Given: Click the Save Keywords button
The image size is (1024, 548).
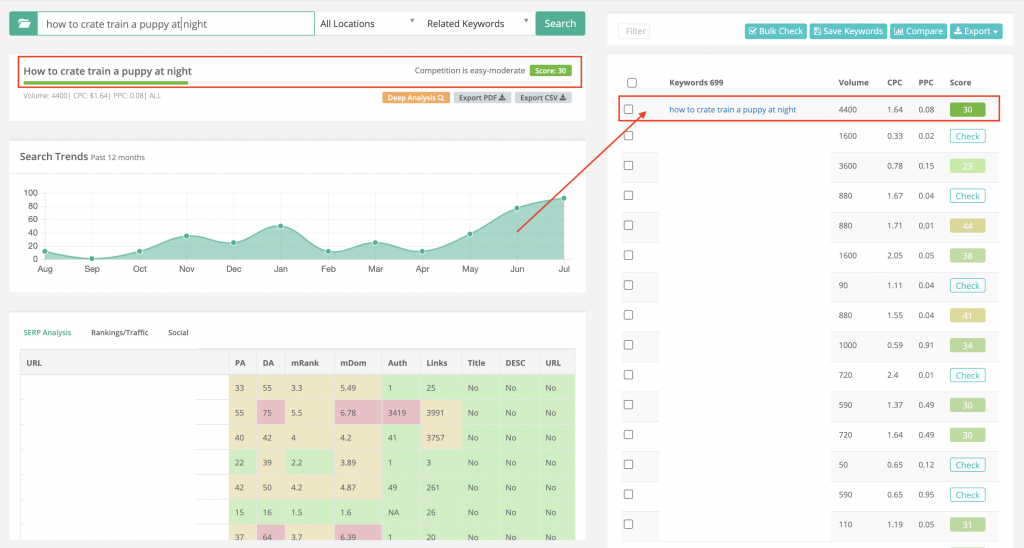Looking at the screenshot, I should point(848,31).
